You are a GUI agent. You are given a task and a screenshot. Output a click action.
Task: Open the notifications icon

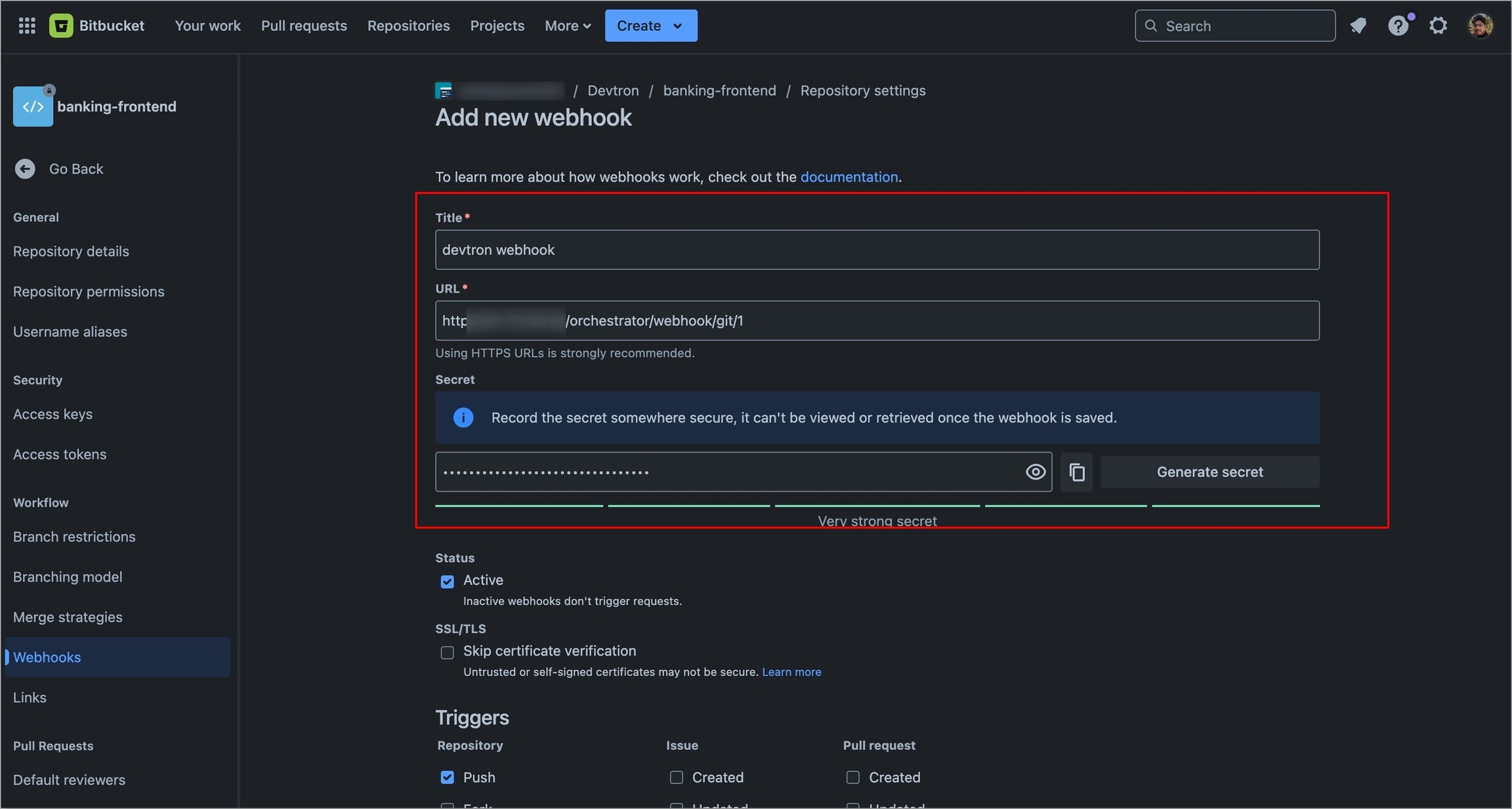(x=1358, y=26)
